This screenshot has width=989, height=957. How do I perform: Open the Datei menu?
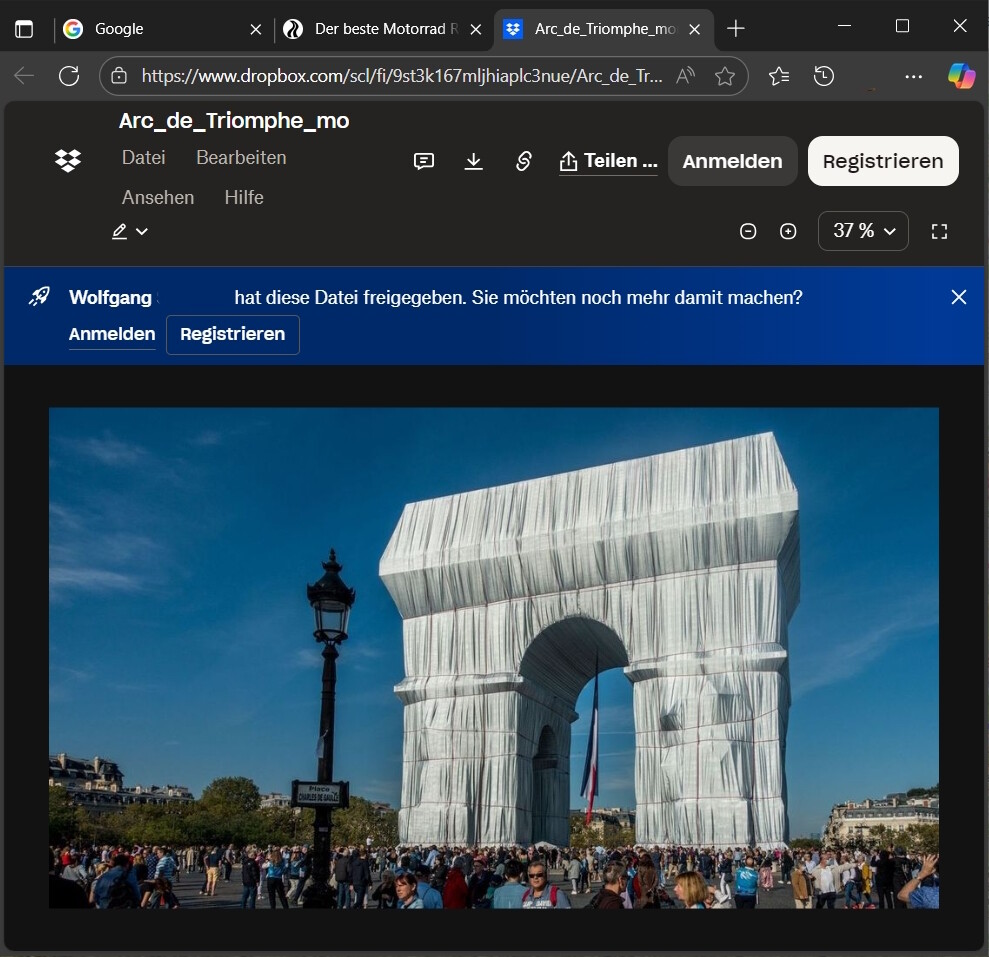tap(144, 157)
